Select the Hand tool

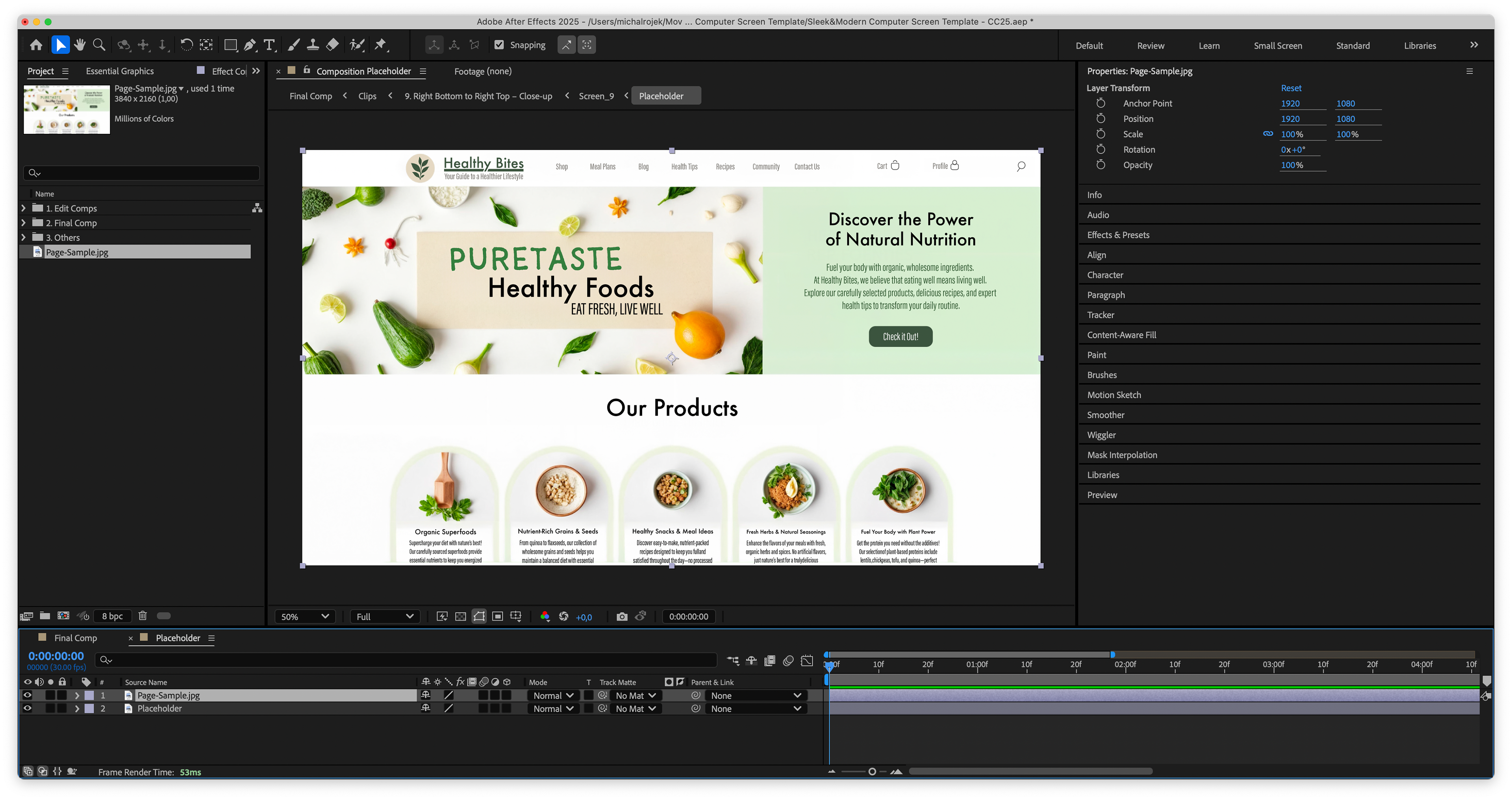(80, 45)
